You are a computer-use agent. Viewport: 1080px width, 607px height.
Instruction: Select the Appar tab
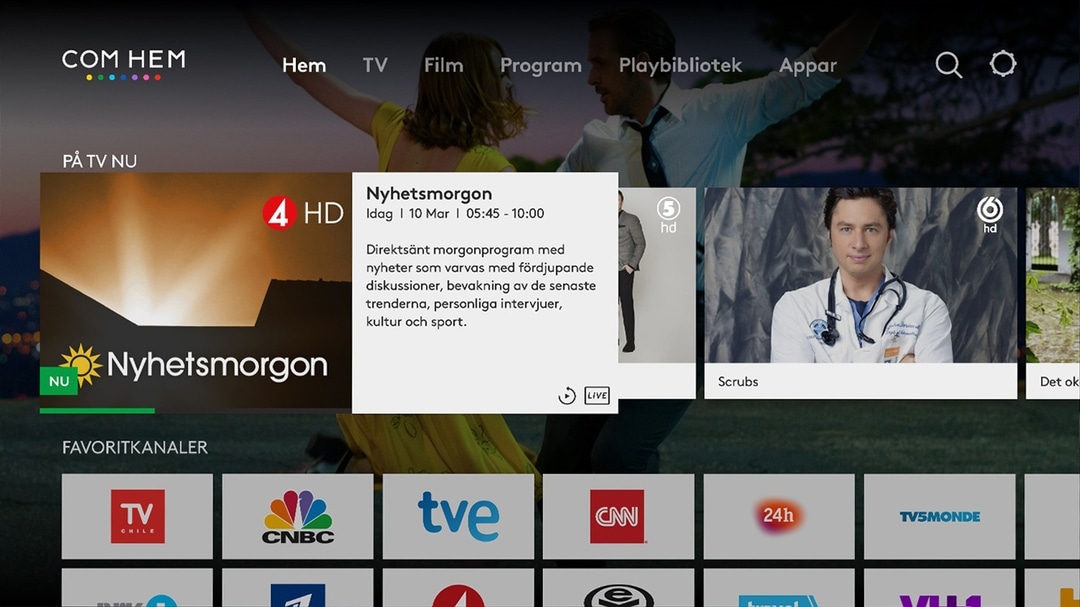point(808,66)
